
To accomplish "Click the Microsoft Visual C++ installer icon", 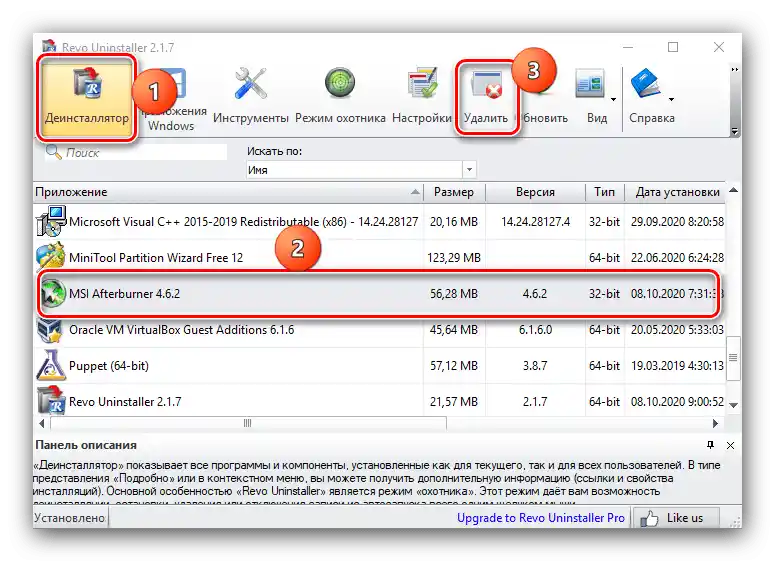I will [x=50, y=221].
